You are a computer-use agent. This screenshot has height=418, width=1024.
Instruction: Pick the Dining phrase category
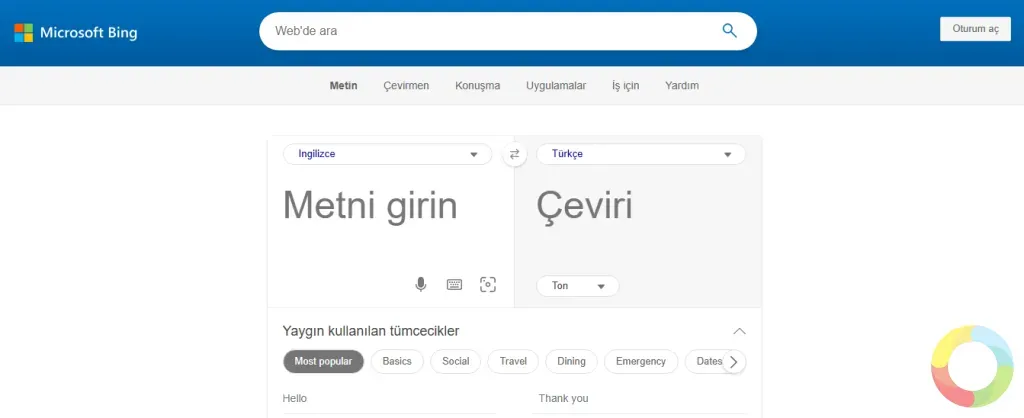click(x=571, y=361)
